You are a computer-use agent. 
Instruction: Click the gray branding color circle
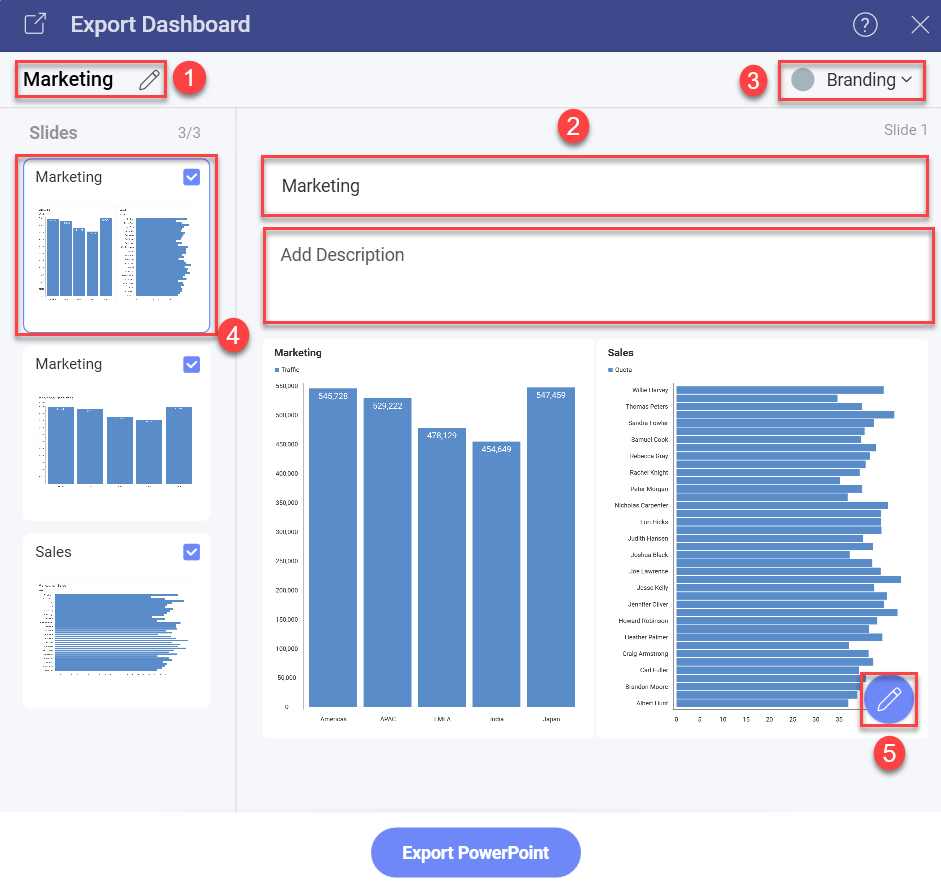click(802, 80)
